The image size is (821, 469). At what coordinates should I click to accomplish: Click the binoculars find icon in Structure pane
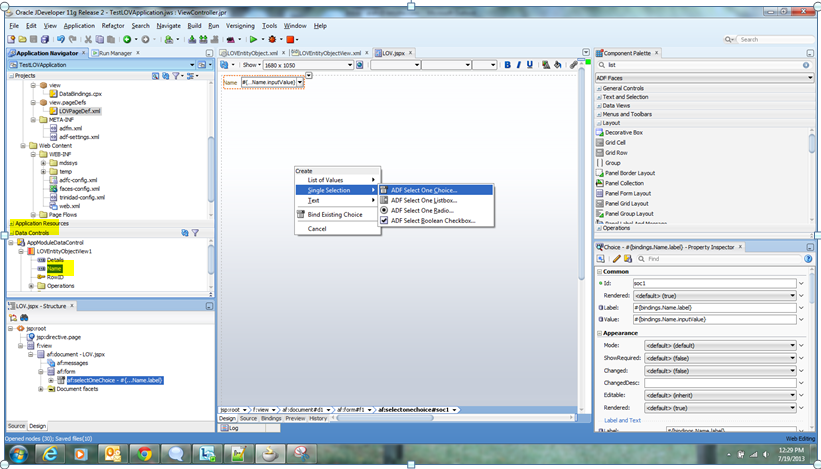(x=24, y=318)
